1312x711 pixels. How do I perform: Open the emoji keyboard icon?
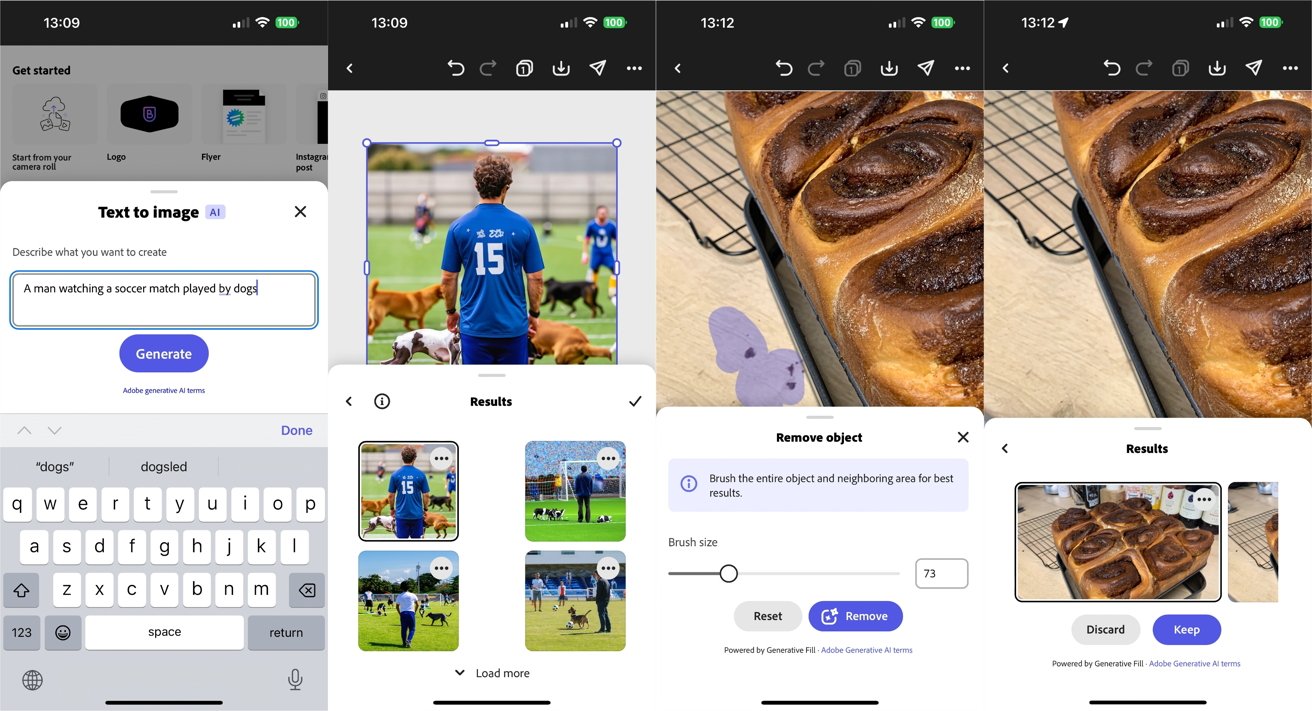coord(63,632)
